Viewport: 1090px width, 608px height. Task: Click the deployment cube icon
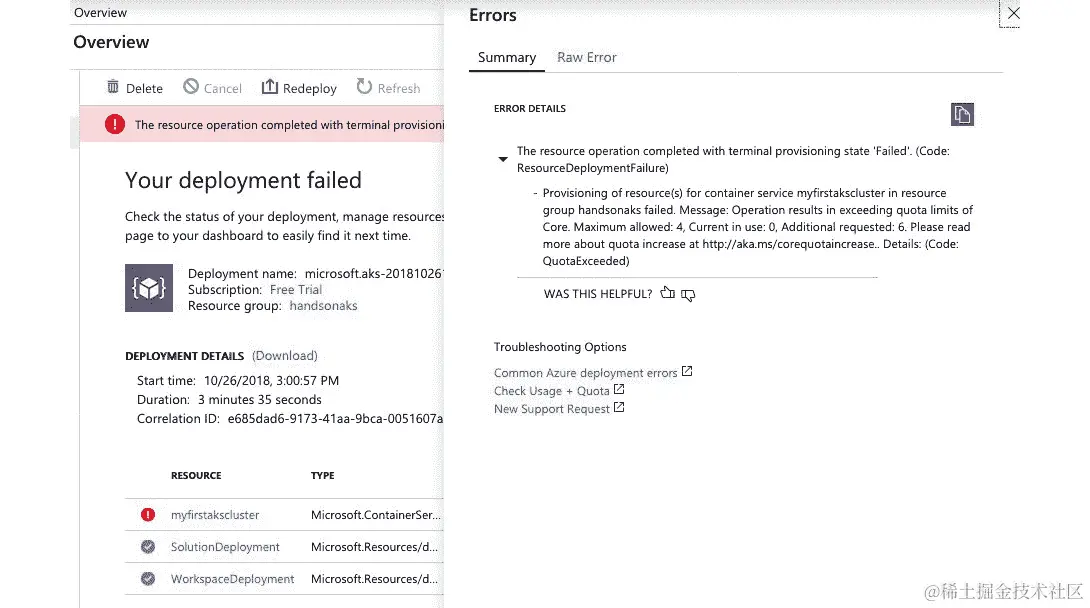[149, 288]
